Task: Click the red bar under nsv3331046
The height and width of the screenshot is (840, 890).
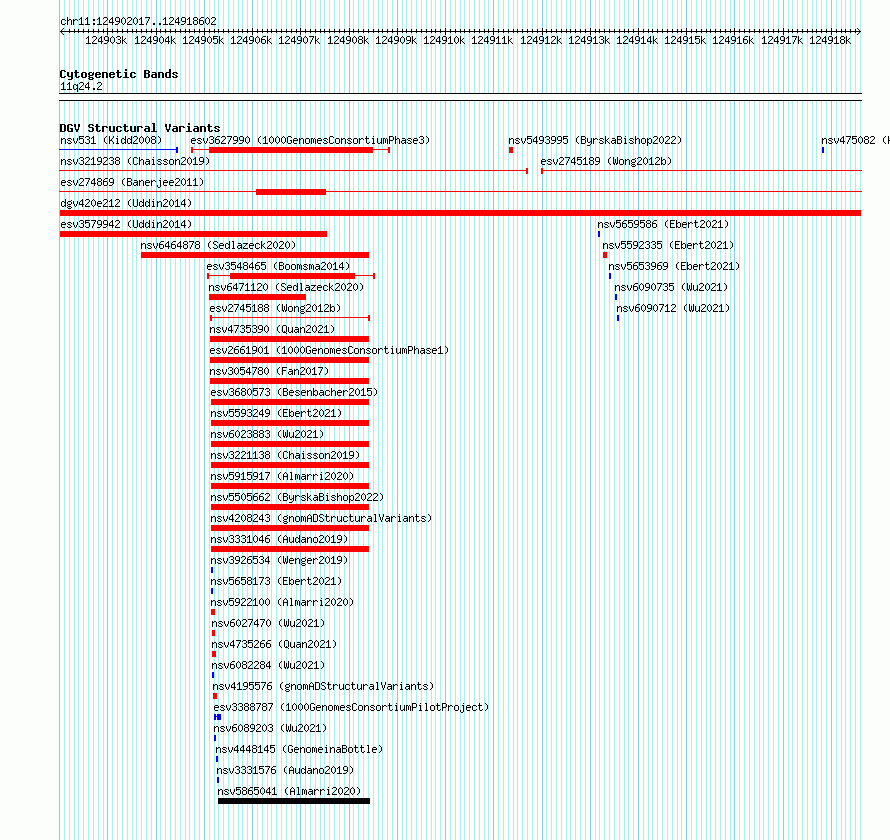Action: [x=289, y=549]
